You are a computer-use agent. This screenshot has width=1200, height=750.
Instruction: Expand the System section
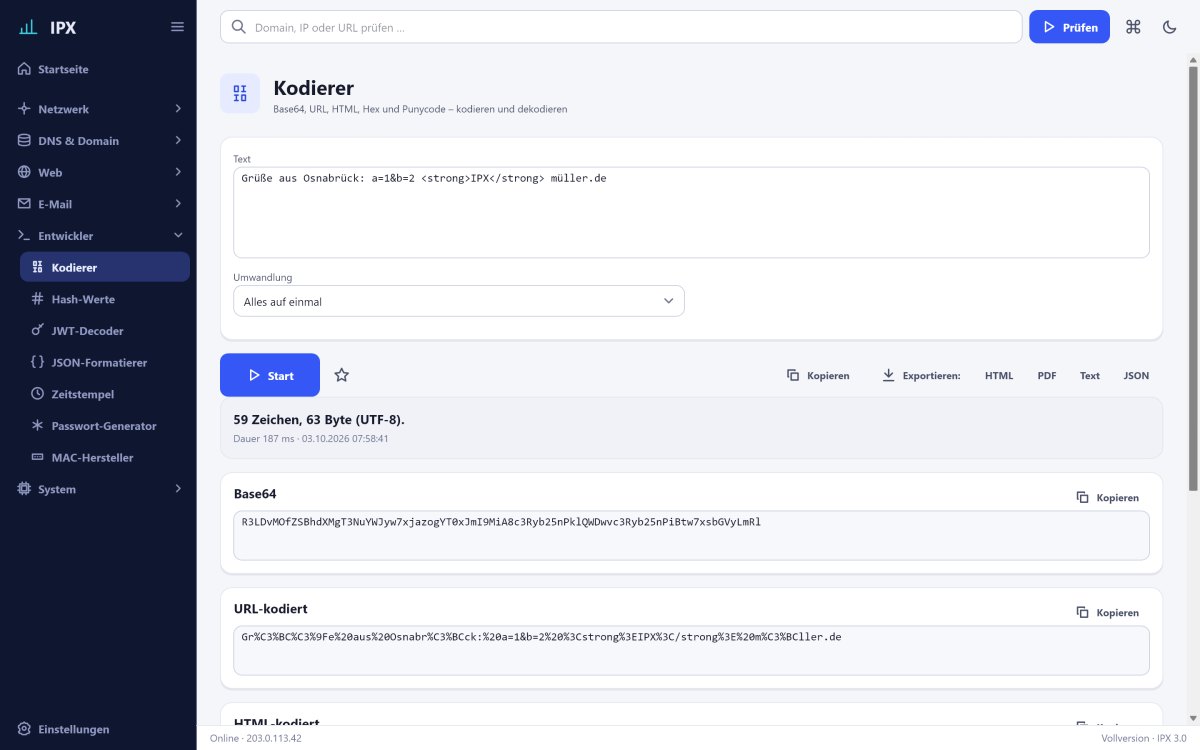tap(178, 489)
